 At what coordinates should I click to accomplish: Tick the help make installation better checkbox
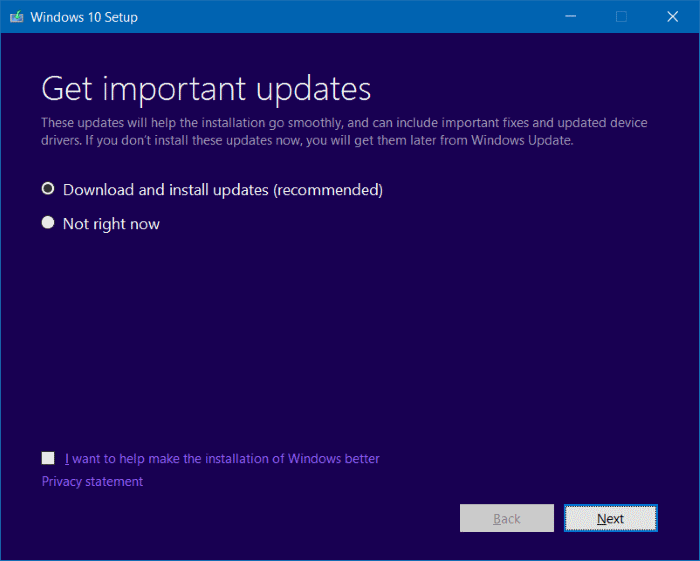pos(48,458)
